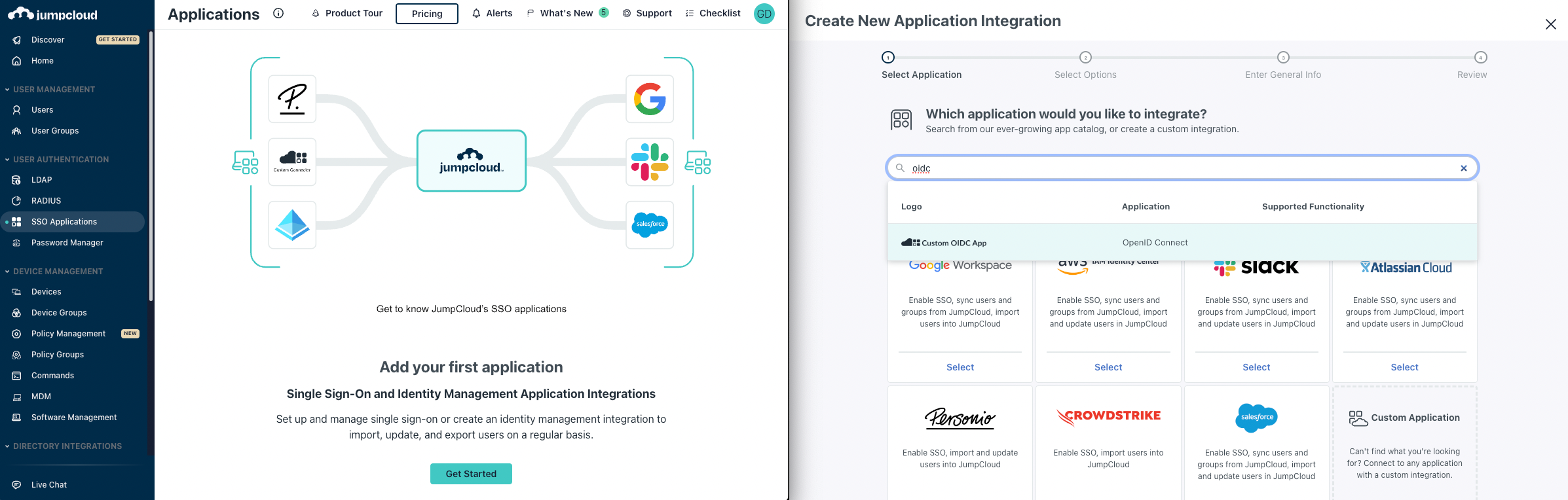Click the app catalog grid icon
This screenshot has height=500, width=1568.
[x=901, y=120]
